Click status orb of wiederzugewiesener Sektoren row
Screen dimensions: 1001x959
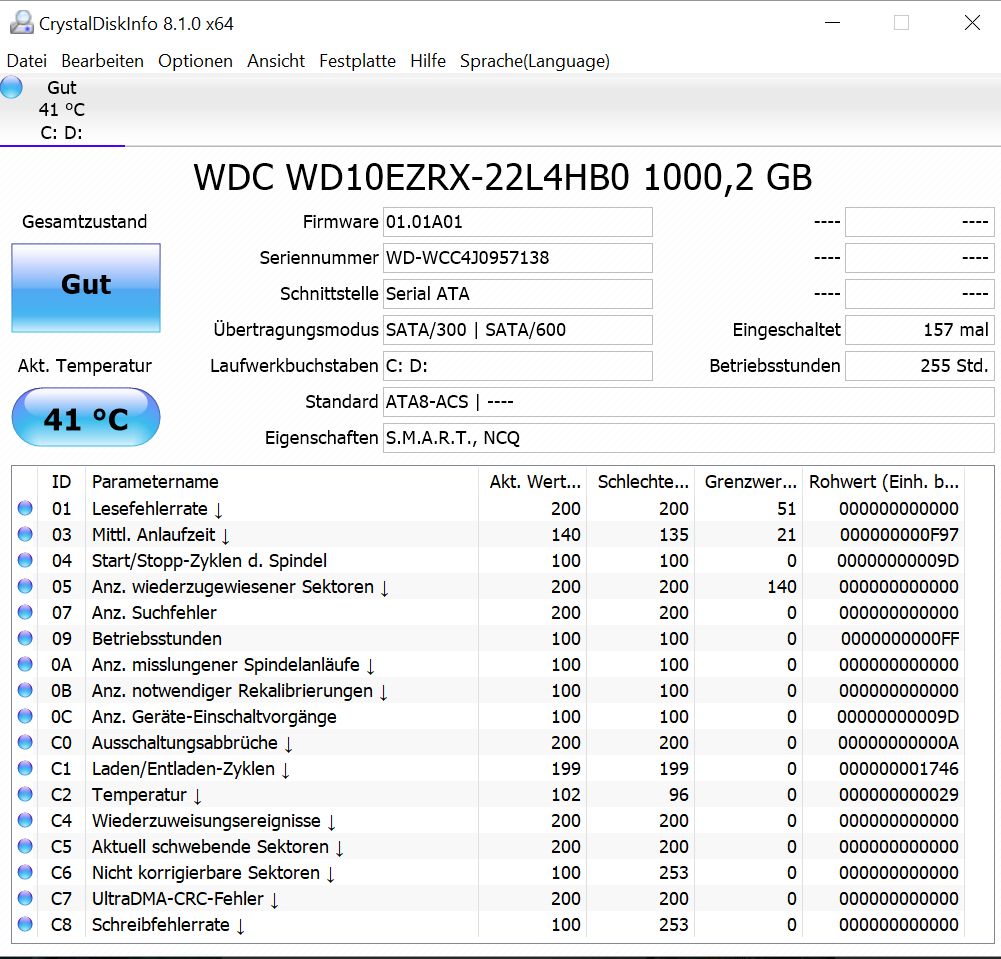(x=25, y=586)
